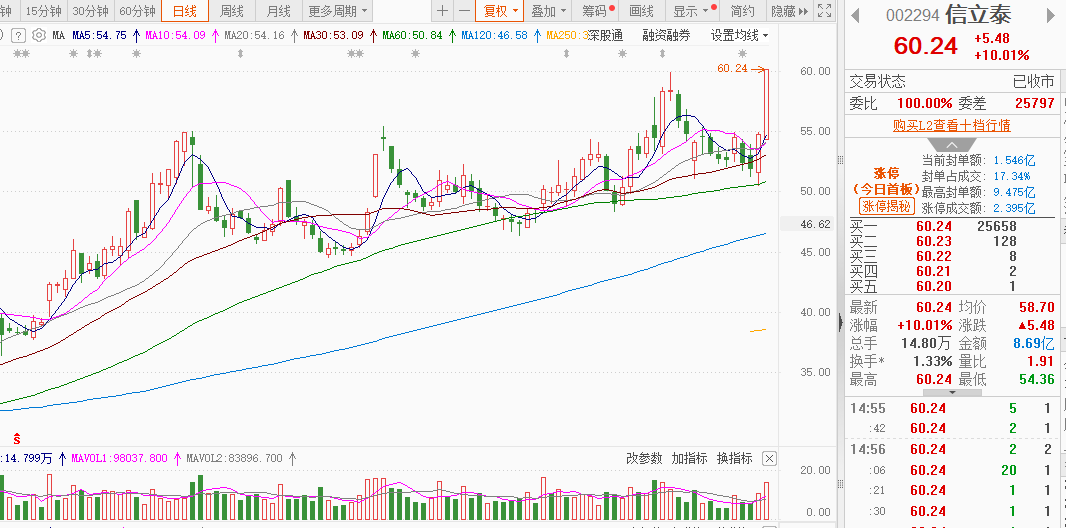Viewport: 1066px width, 528px height.
Task: Collapse the limit-up info panel arrow
Action: point(951,145)
